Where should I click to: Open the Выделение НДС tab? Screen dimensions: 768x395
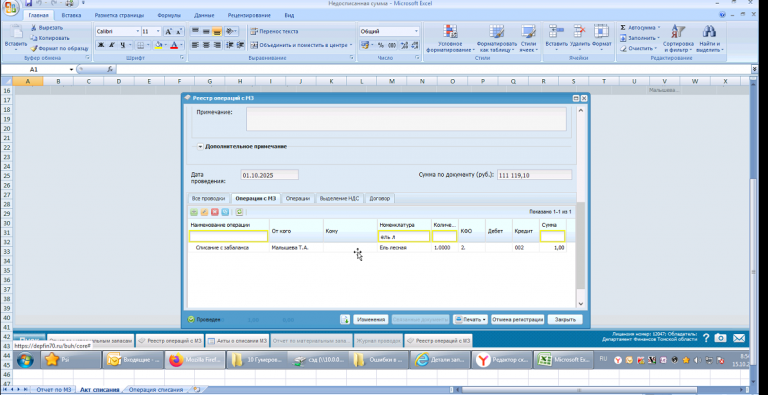[x=339, y=198]
